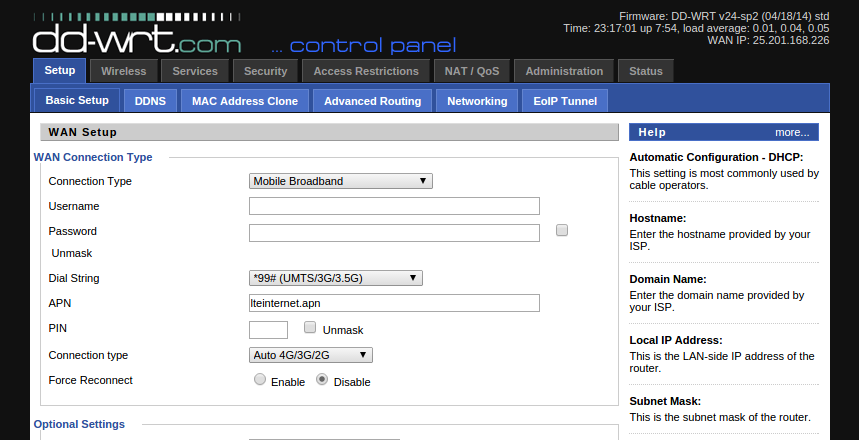Image resolution: width=859 pixels, height=440 pixels.
Task: Click the WAN IP 25.201.168.226 text
Action: 768,40
